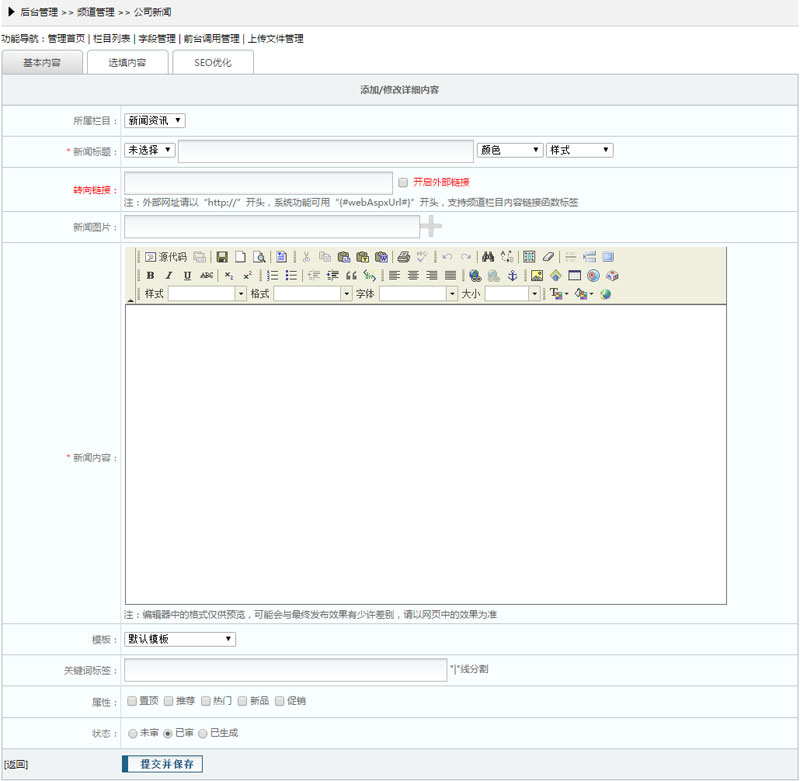Image resolution: width=800 pixels, height=781 pixels.
Task: Click the save (floppy disk) editor icon
Action: 222,257
